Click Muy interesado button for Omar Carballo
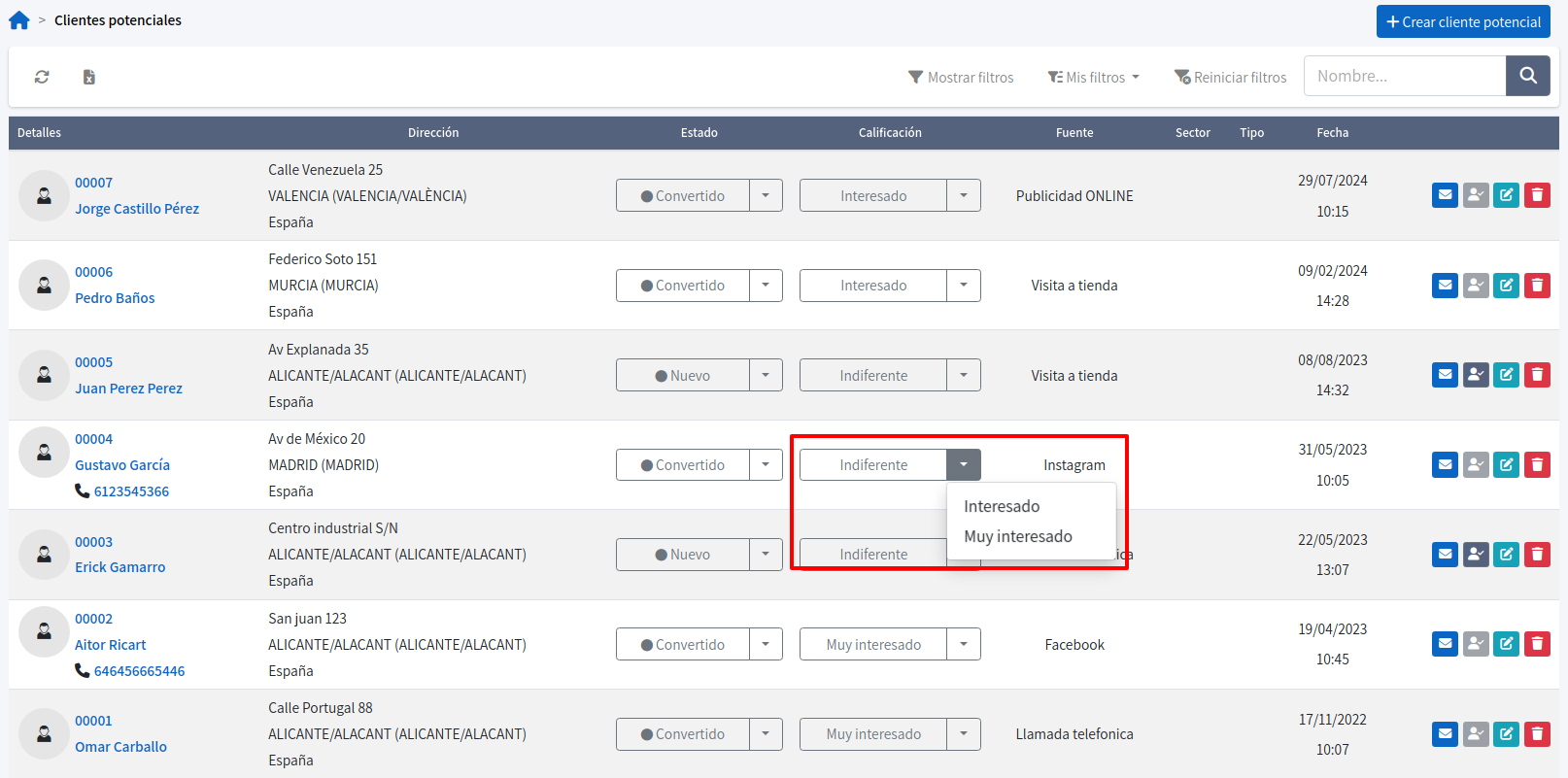 [873, 734]
